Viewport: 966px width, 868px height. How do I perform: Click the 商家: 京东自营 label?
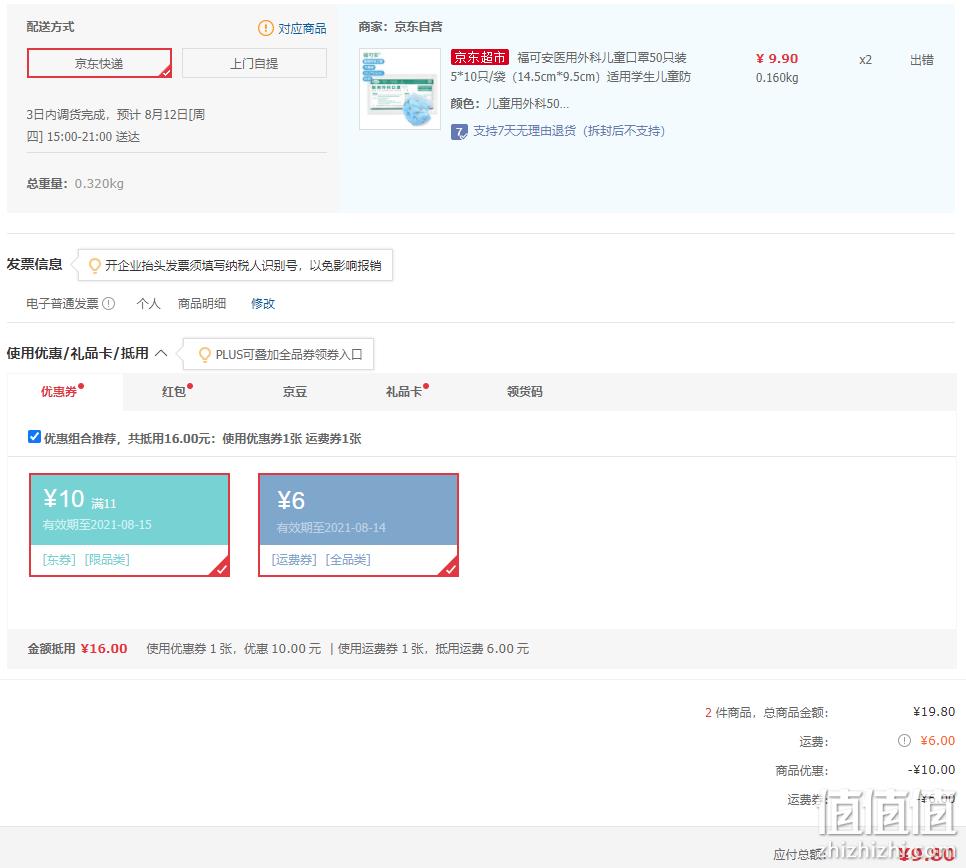point(400,26)
